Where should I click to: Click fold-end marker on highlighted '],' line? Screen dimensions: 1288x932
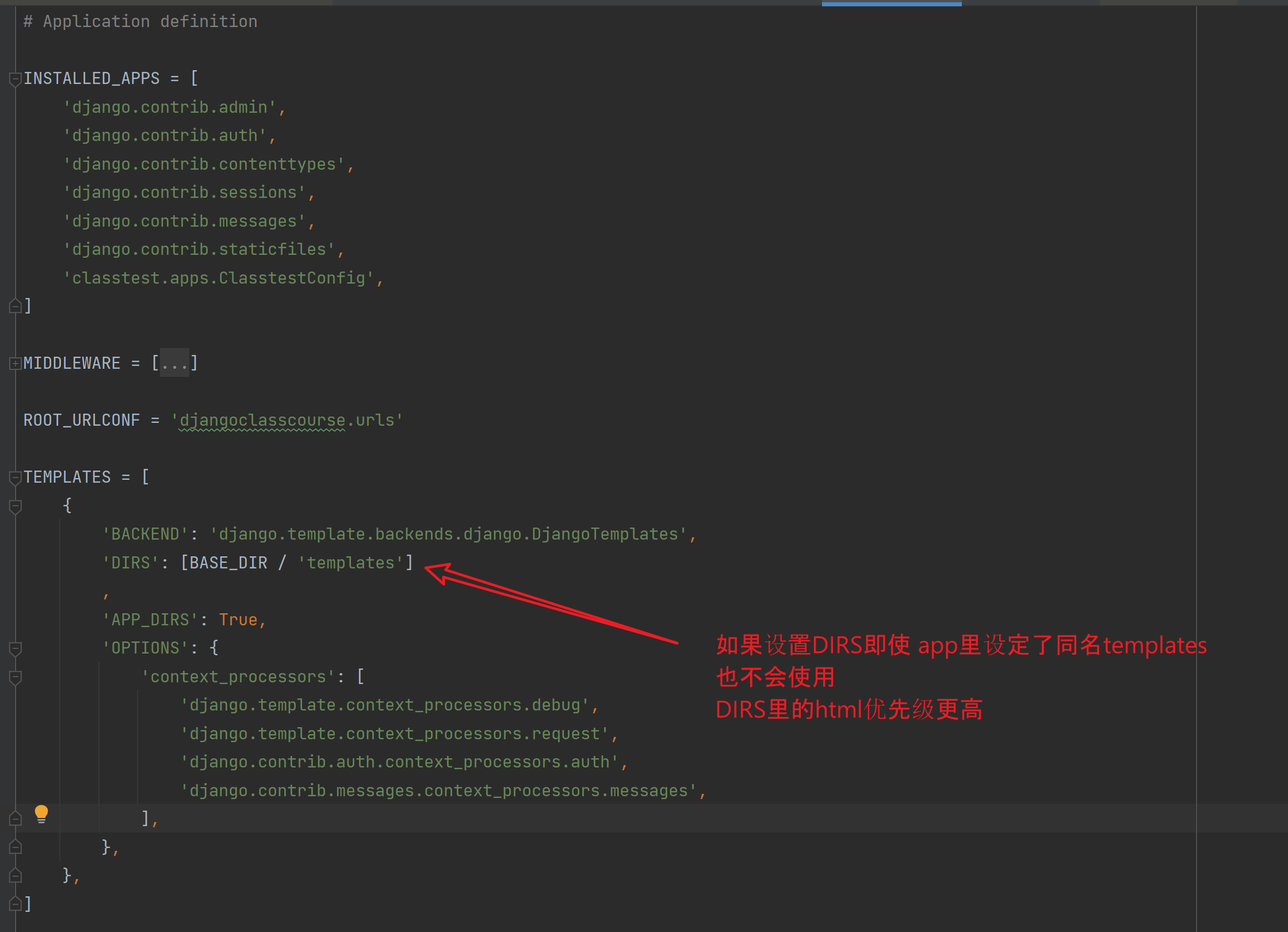(x=16, y=819)
